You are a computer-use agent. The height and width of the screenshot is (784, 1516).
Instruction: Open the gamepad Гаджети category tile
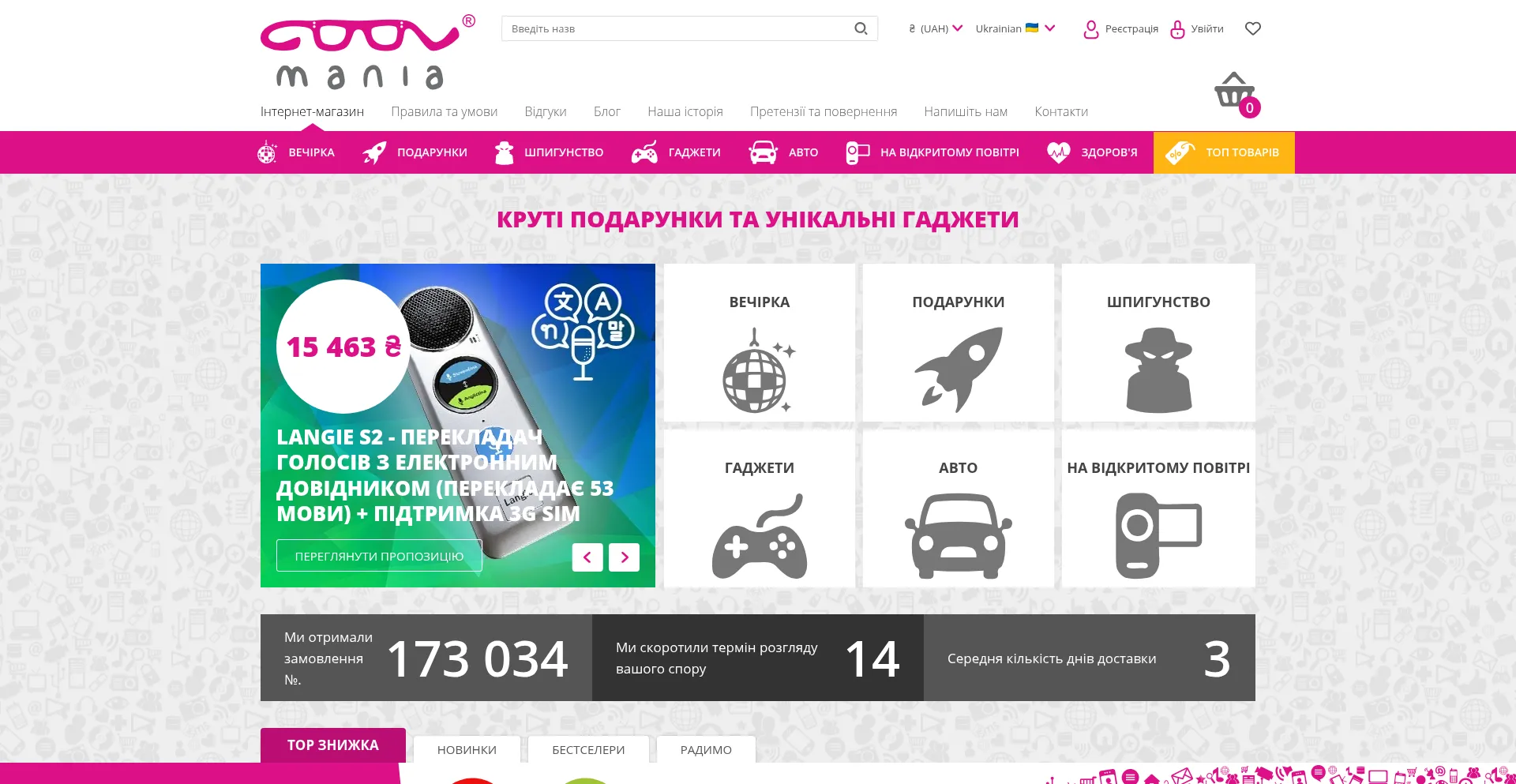tap(759, 508)
